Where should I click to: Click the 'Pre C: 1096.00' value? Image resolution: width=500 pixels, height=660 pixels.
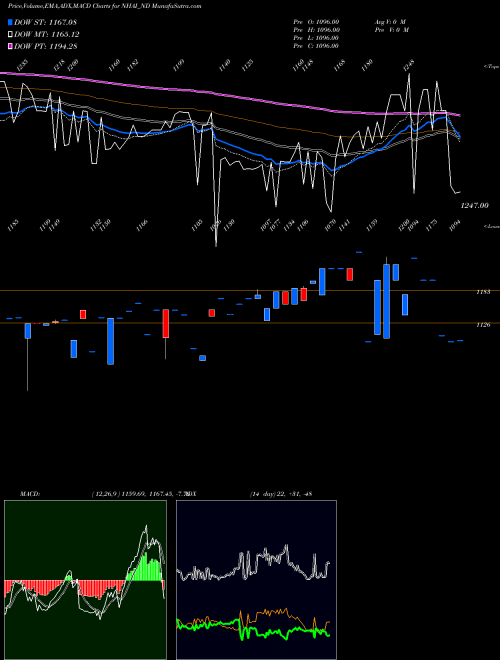[x=316, y=46]
